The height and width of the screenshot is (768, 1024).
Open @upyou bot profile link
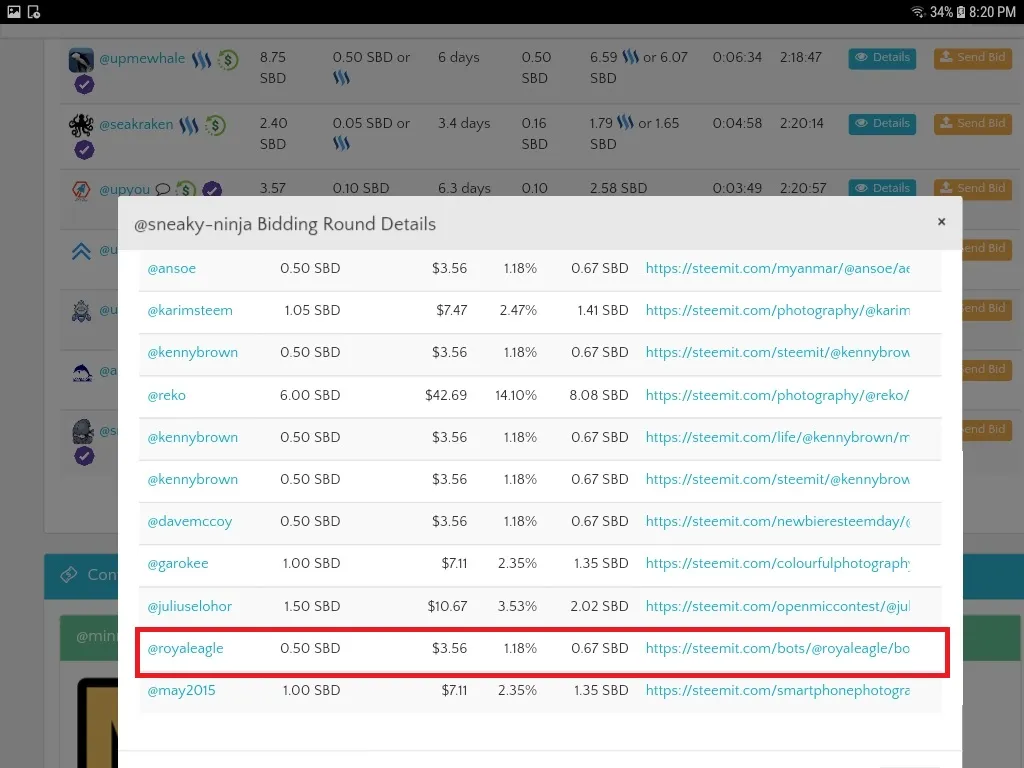click(124, 189)
